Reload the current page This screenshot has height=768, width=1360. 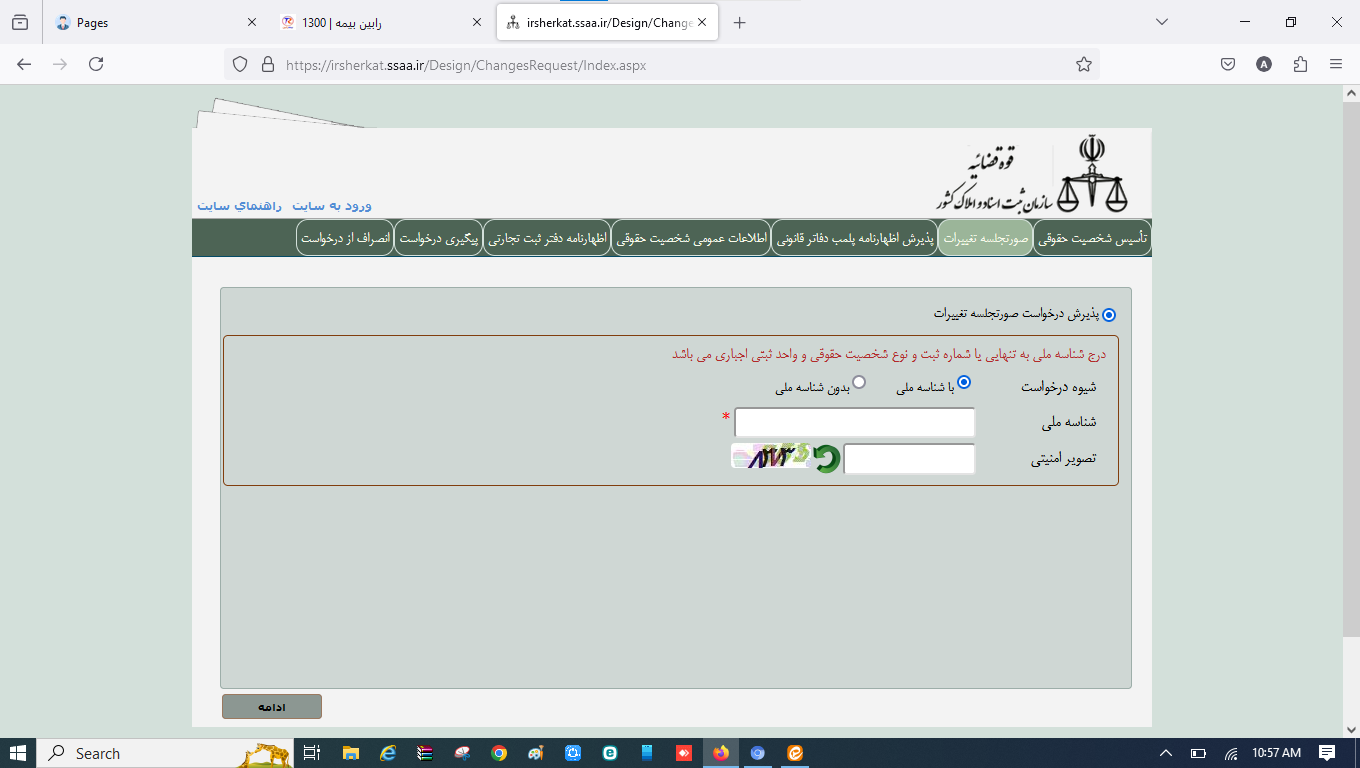pos(96,64)
